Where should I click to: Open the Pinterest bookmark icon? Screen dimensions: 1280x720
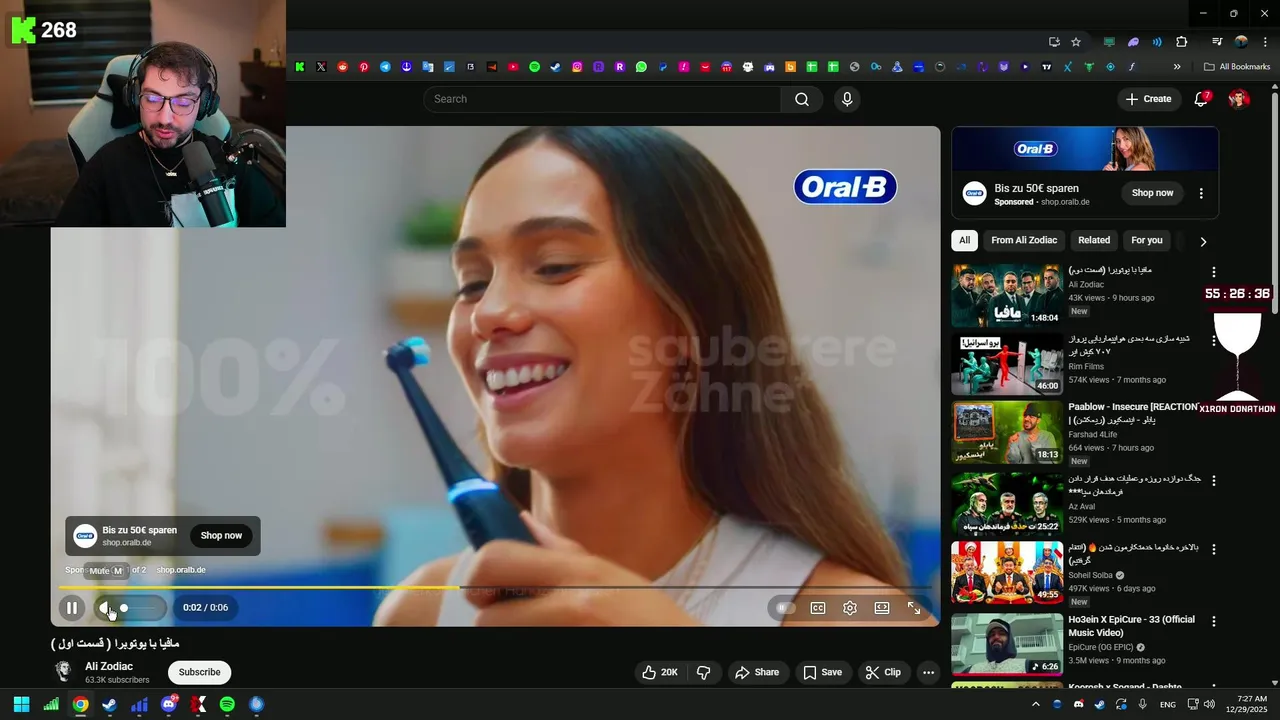[364, 67]
